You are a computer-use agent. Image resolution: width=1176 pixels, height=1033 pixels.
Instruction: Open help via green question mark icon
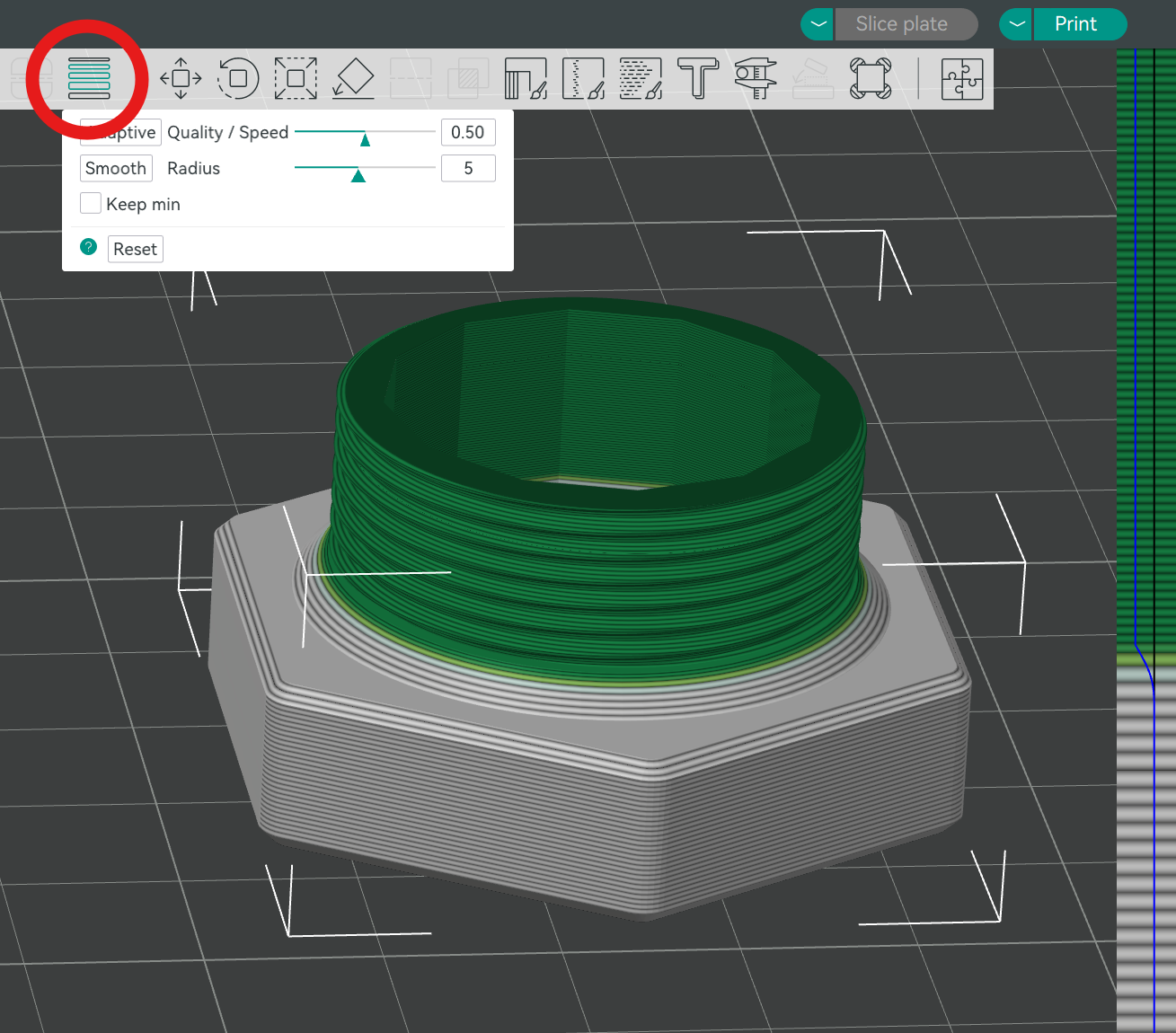click(88, 247)
